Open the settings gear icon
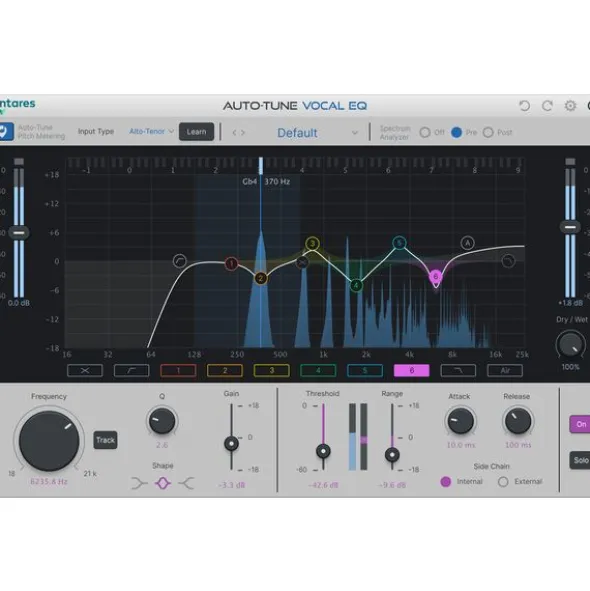The image size is (590, 591). [570, 106]
